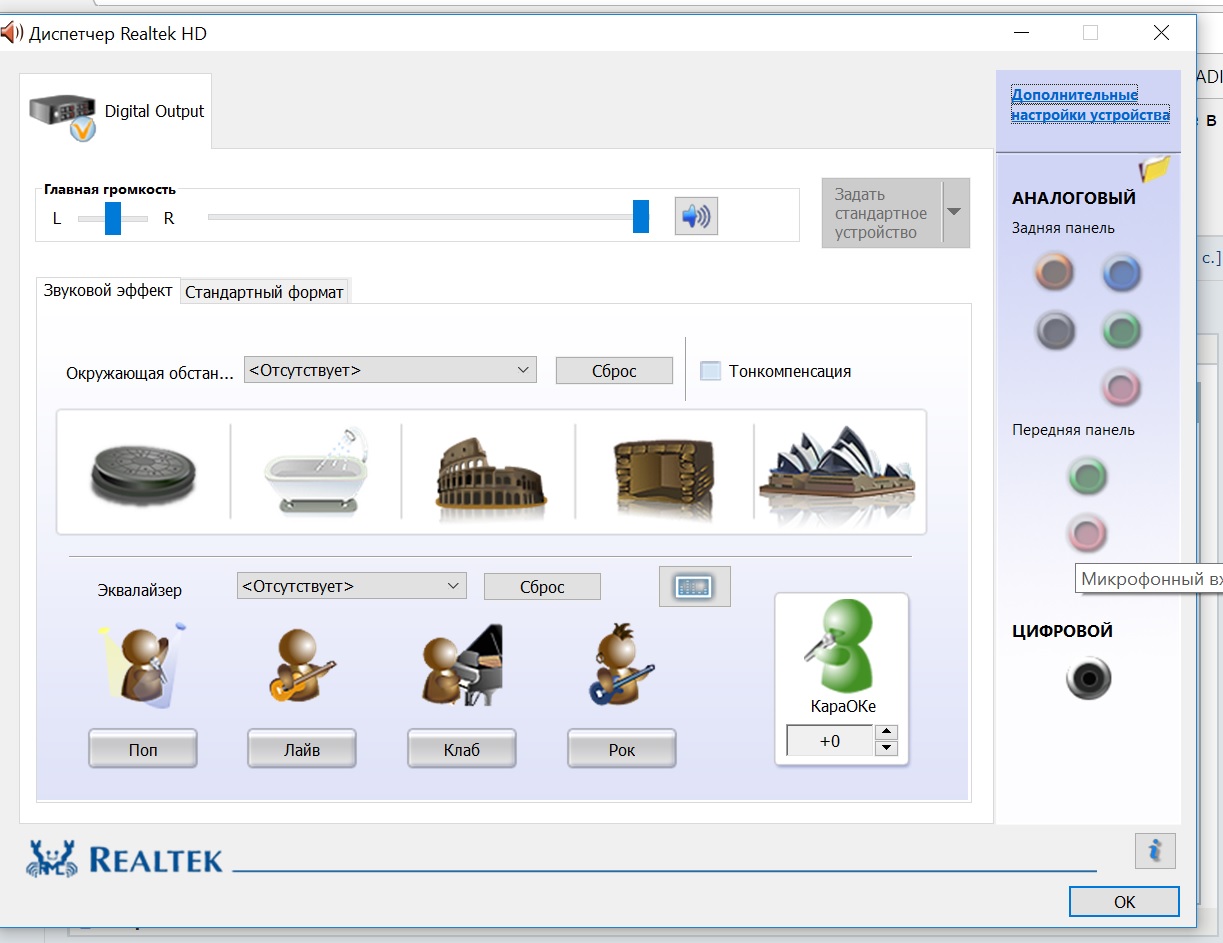Image resolution: width=1223 pixels, height=943 pixels.
Task: Click the Поп equalizer button
Action: coord(143,749)
